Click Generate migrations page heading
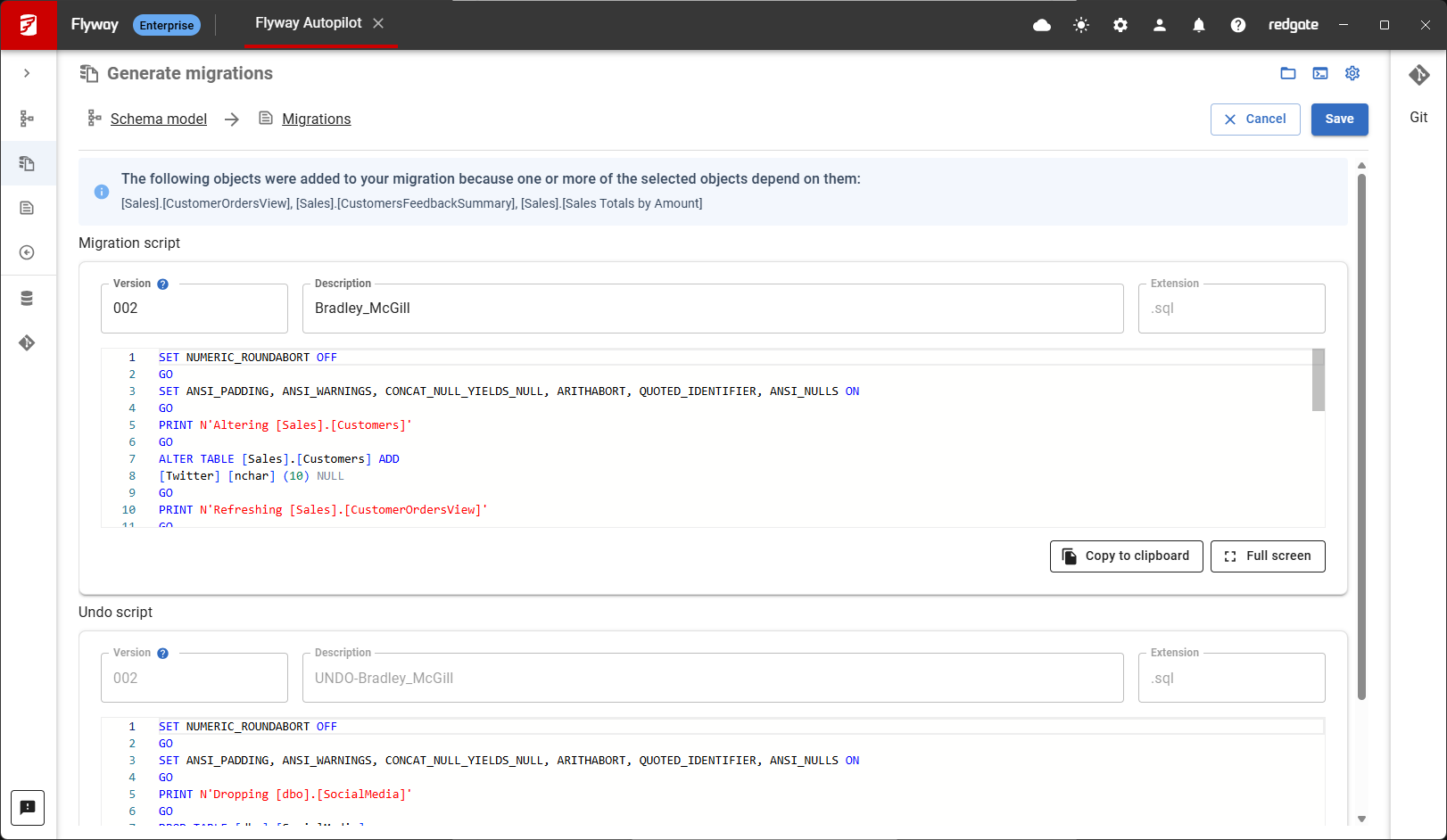The width and height of the screenshot is (1447, 840). [x=190, y=73]
